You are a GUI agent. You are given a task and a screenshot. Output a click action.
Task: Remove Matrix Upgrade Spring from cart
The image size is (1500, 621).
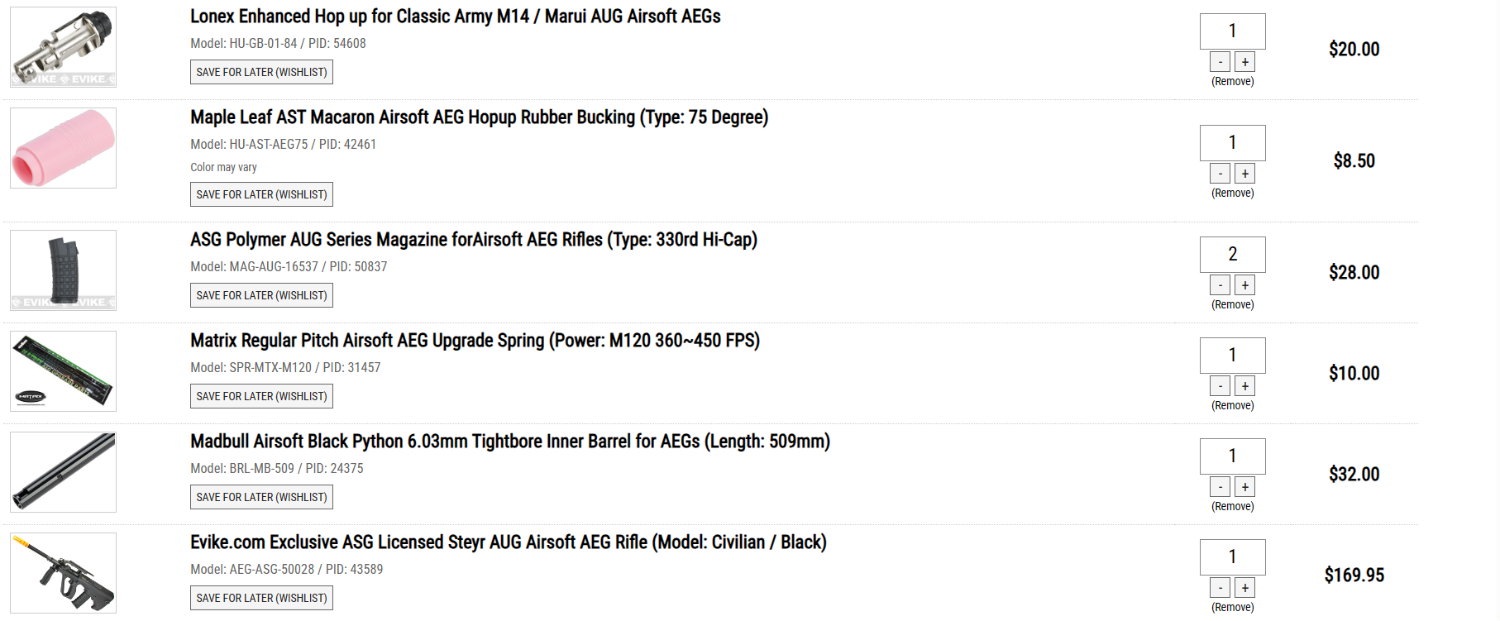click(x=1232, y=406)
